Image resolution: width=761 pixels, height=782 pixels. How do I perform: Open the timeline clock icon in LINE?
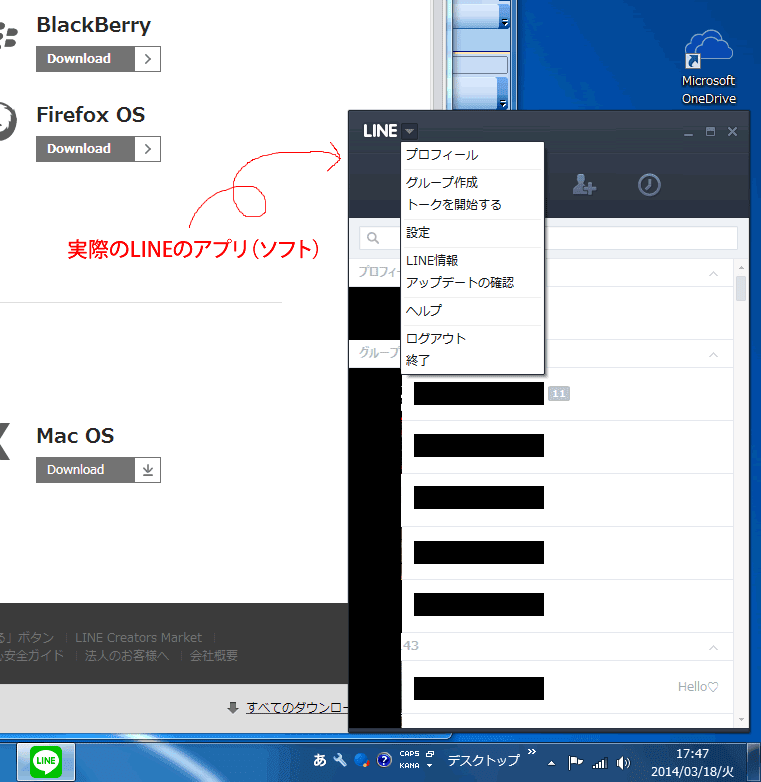649,185
